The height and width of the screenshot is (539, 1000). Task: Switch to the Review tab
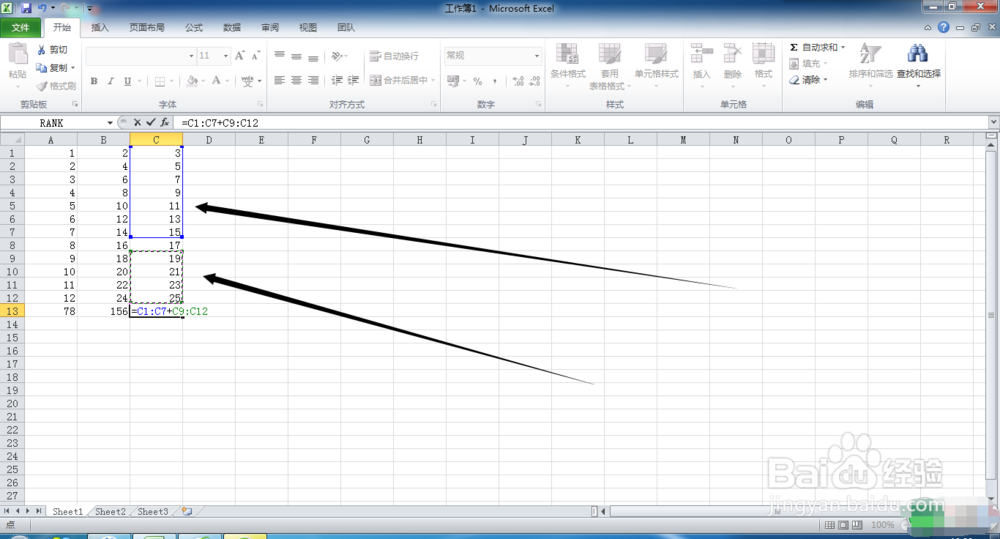(270, 27)
